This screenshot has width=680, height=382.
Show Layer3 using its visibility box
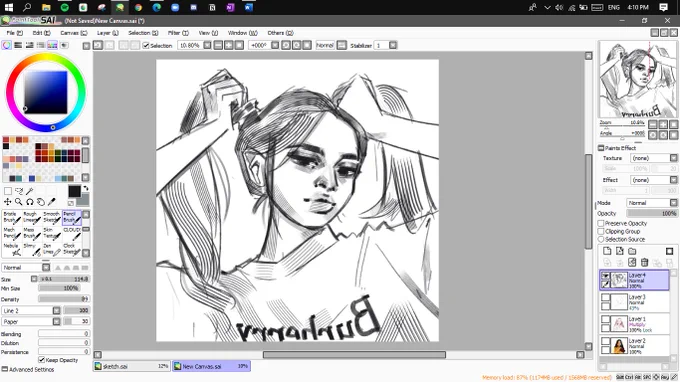point(605,298)
